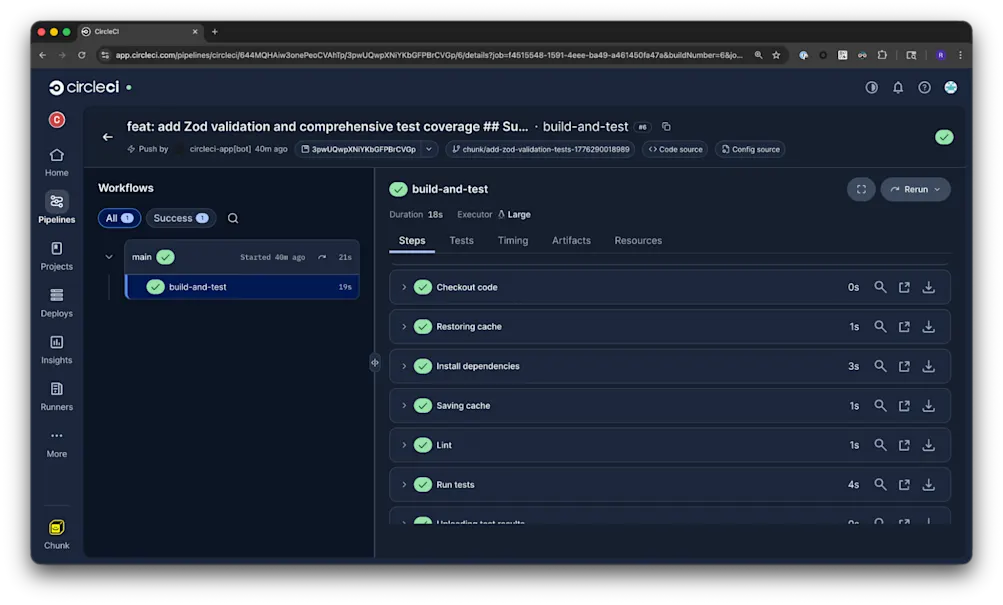
Task: Open Insights from the sidebar
Action: coord(56,346)
